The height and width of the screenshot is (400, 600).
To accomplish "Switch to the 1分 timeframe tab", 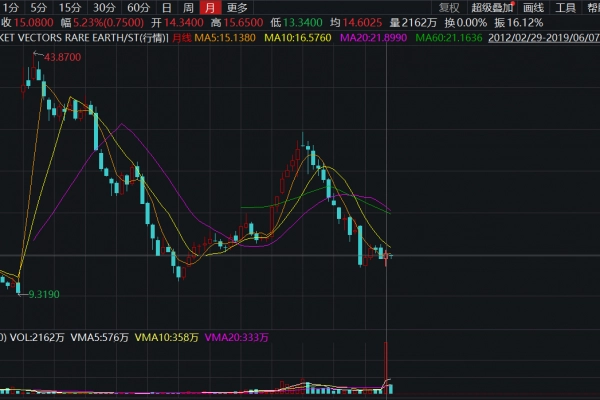I will click(x=11, y=8).
